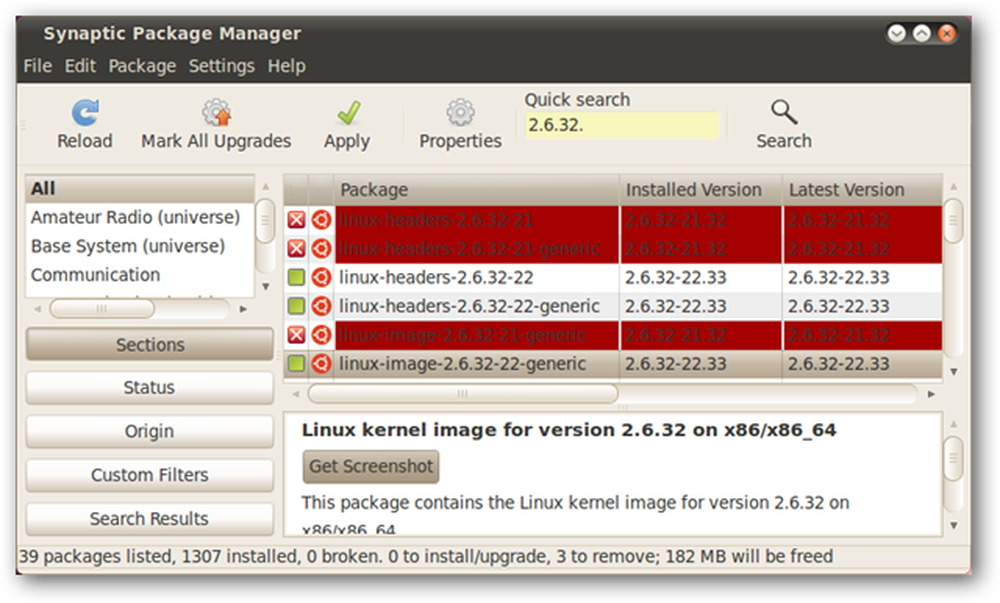This screenshot has height=603, width=1000.
Task: Click sections list horizontal scrollbar thumb
Action: [102, 309]
